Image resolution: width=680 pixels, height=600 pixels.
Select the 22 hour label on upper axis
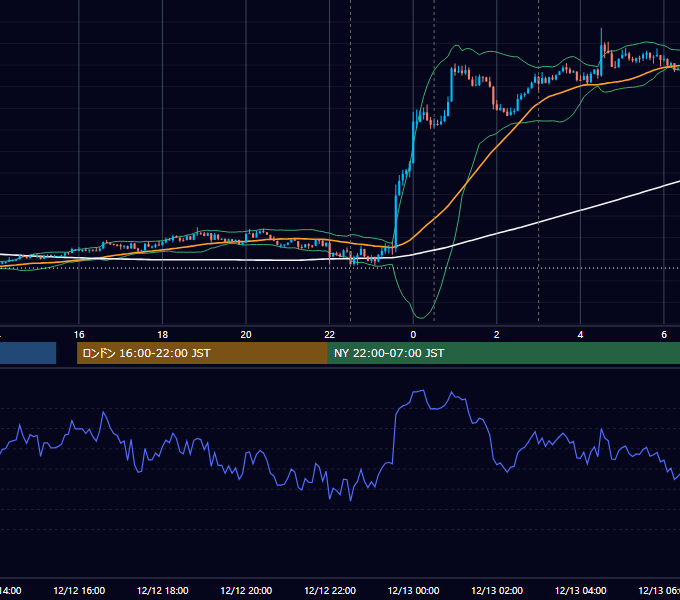pos(330,334)
